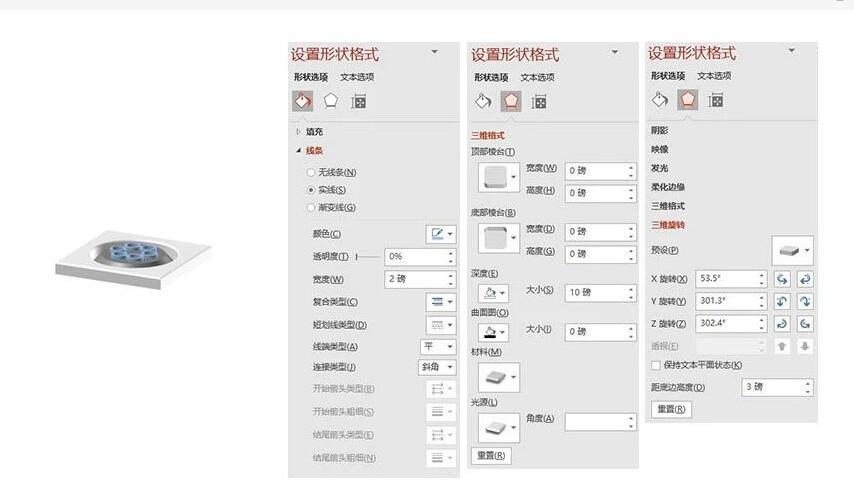Switch to 文本选项 tab in the 线条 panel
Image resolution: width=854 pixels, height=498 pixels.
[x=357, y=77]
